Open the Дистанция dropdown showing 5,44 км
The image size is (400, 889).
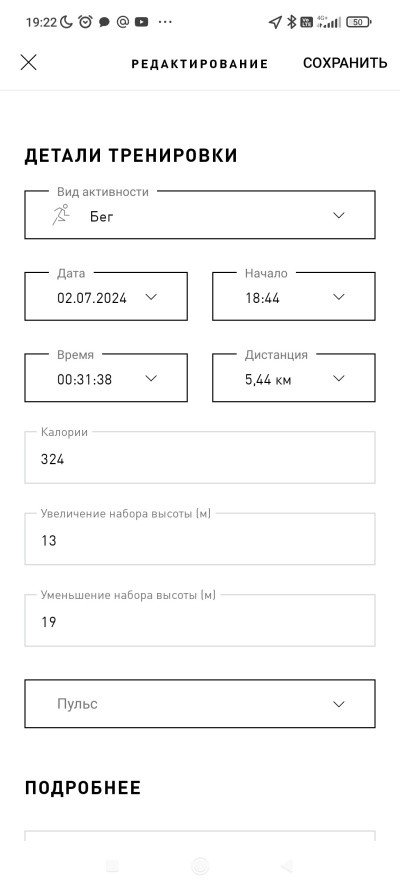point(293,378)
